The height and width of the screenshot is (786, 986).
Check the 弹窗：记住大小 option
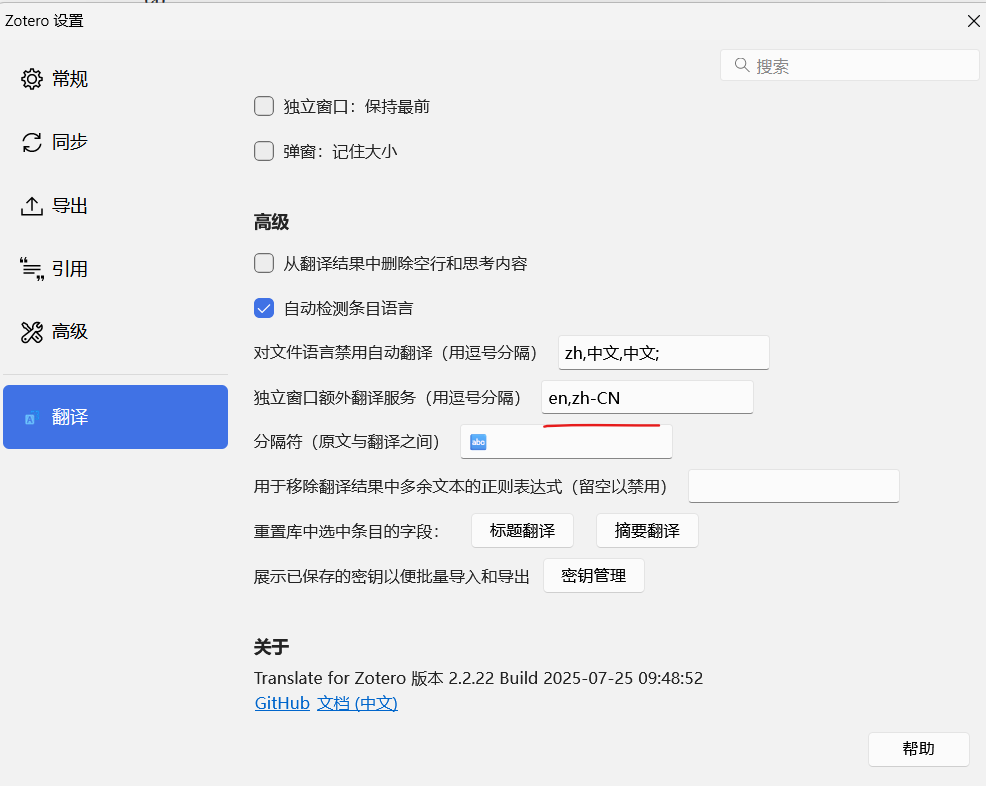(x=264, y=151)
